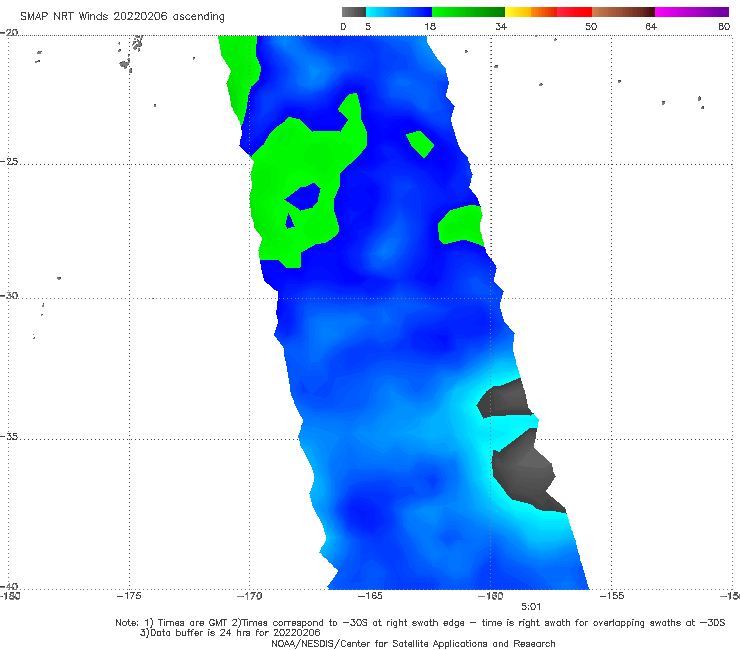This screenshot has width=740, height=650.
Task: Click latitude axis label '-25'
Action: pyautogui.click(x=9, y=161)
